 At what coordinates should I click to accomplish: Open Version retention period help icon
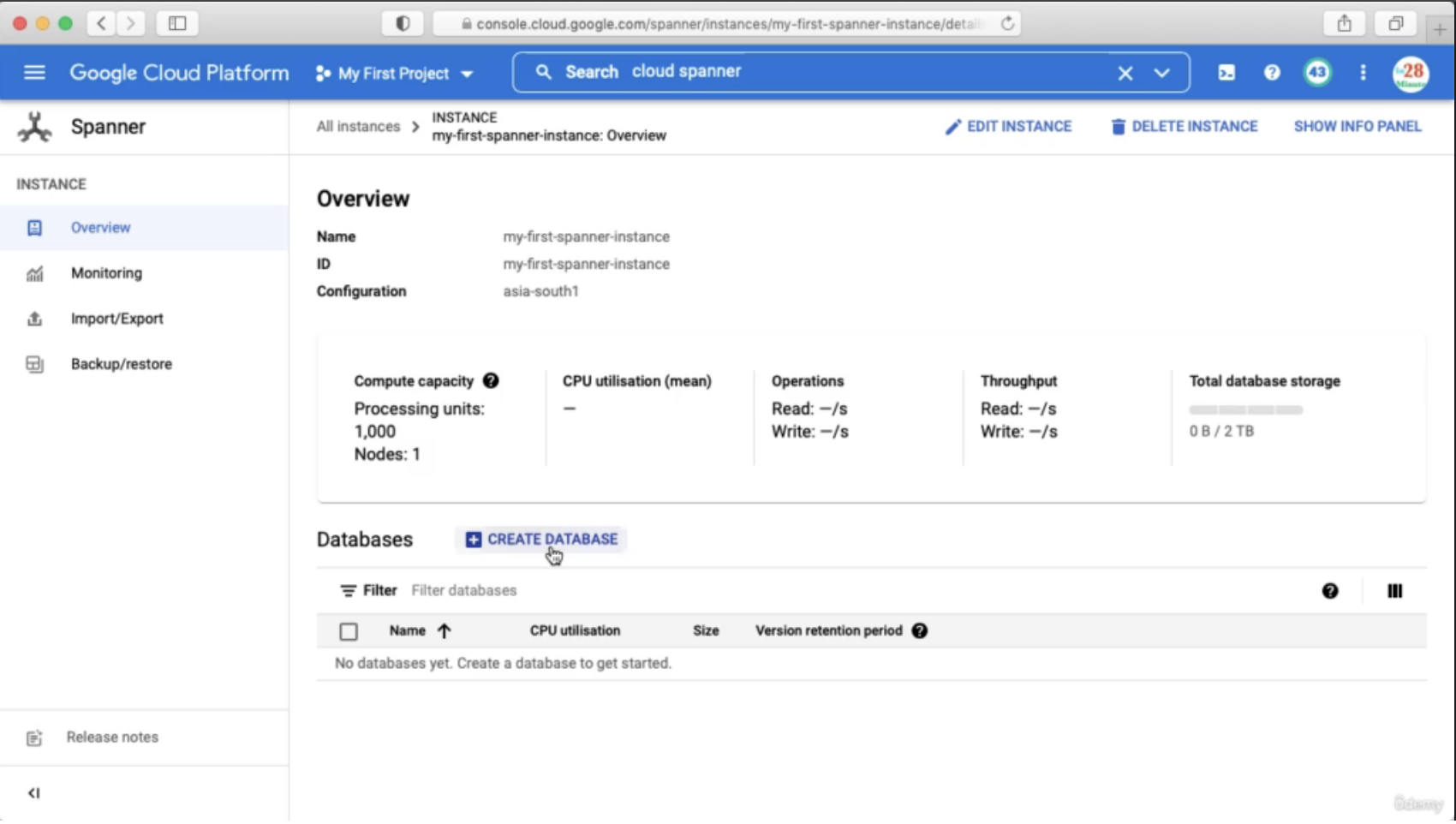920,631
